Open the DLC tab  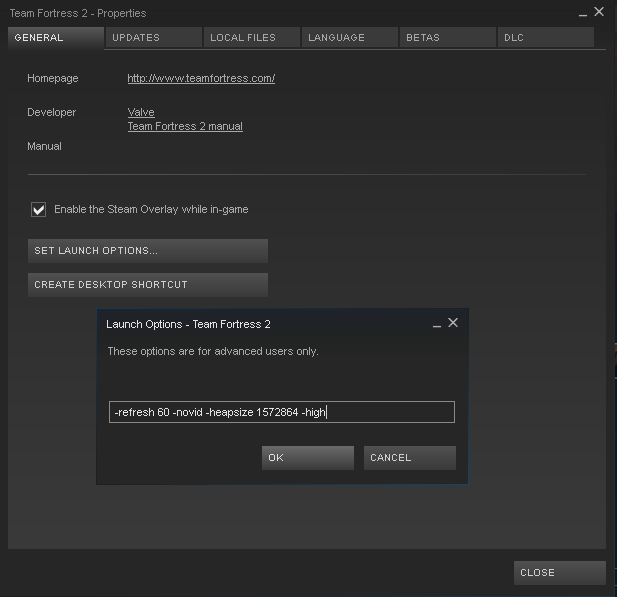point(546,38)
